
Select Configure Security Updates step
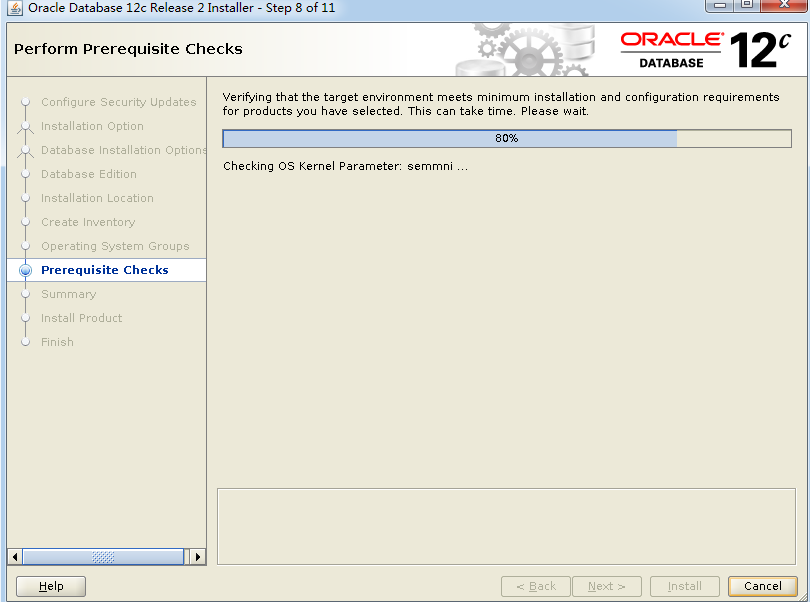(x=119, y=102)
